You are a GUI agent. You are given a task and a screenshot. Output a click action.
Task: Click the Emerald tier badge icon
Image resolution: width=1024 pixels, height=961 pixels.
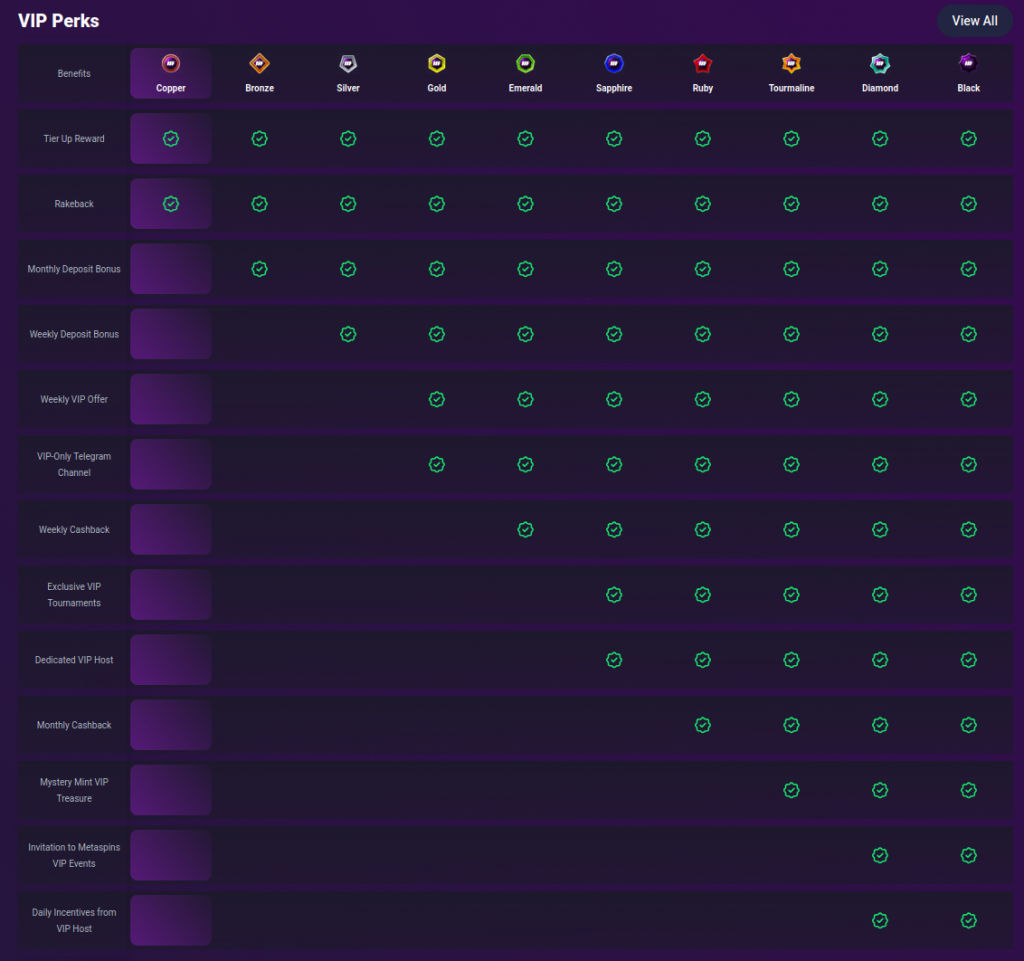pos(525,64)
